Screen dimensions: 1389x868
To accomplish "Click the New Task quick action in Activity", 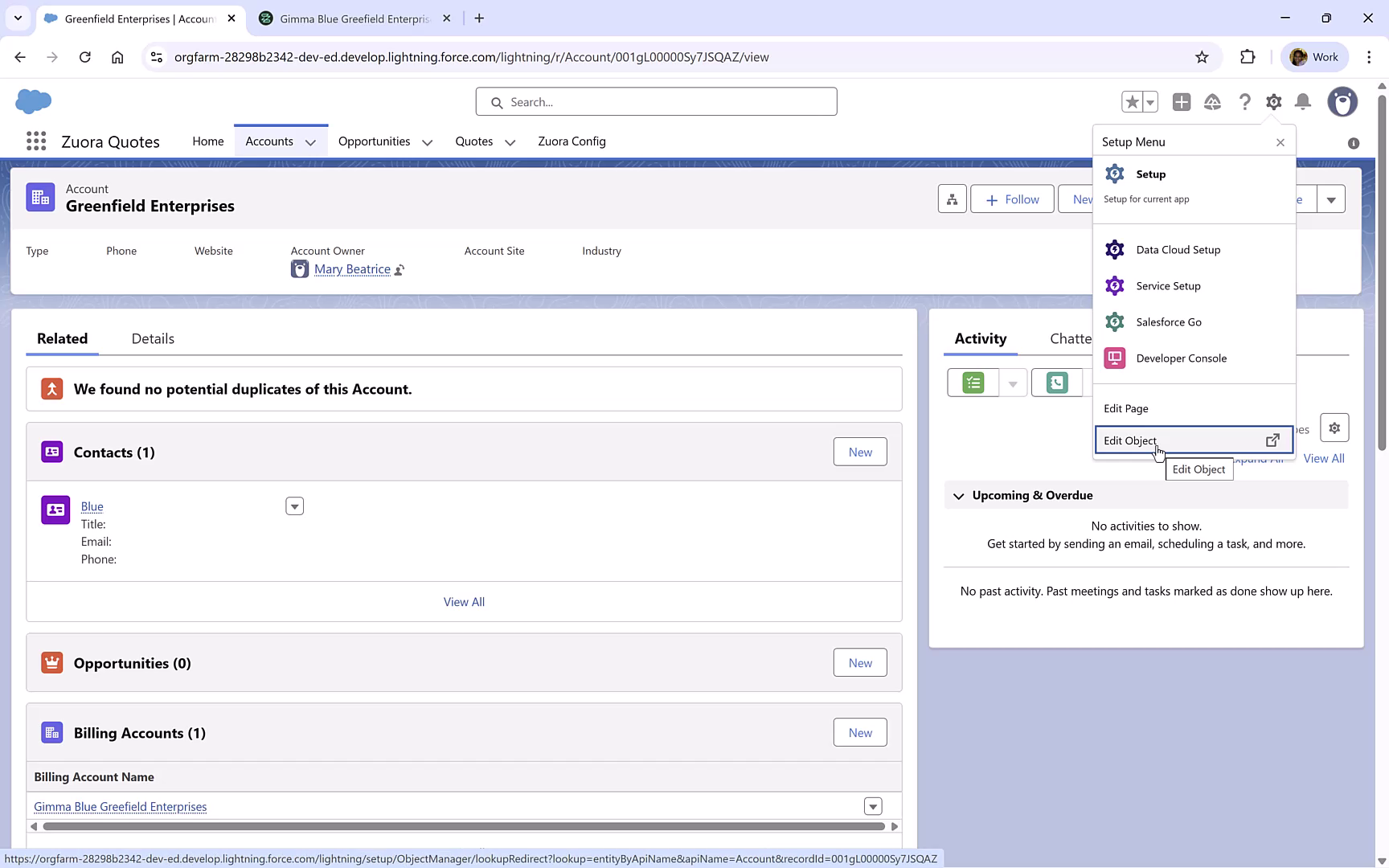I will click(972, 383).
